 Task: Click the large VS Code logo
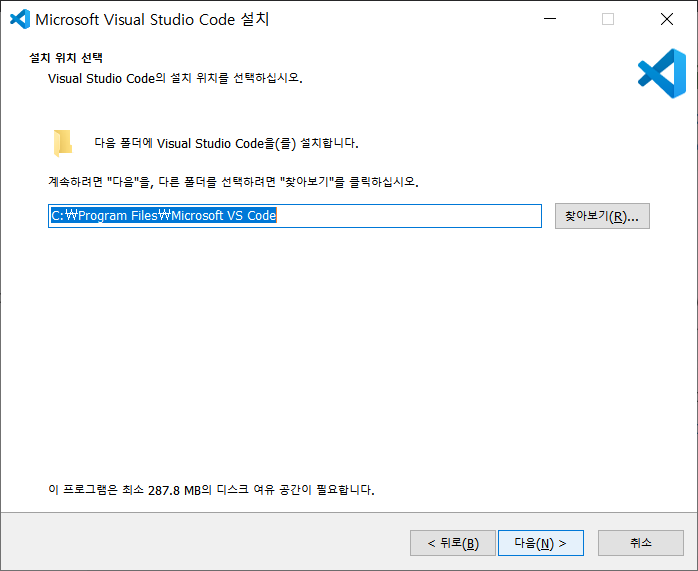662,73
